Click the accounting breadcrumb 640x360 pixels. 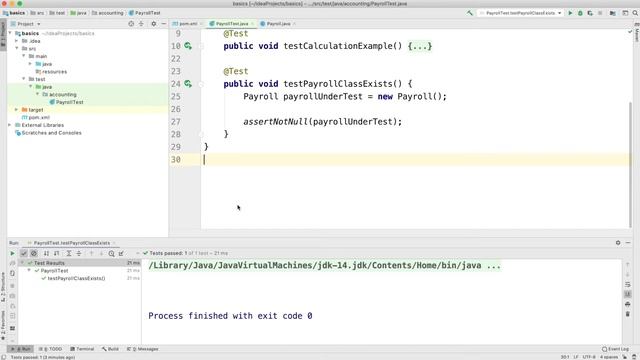click(107, 13)
